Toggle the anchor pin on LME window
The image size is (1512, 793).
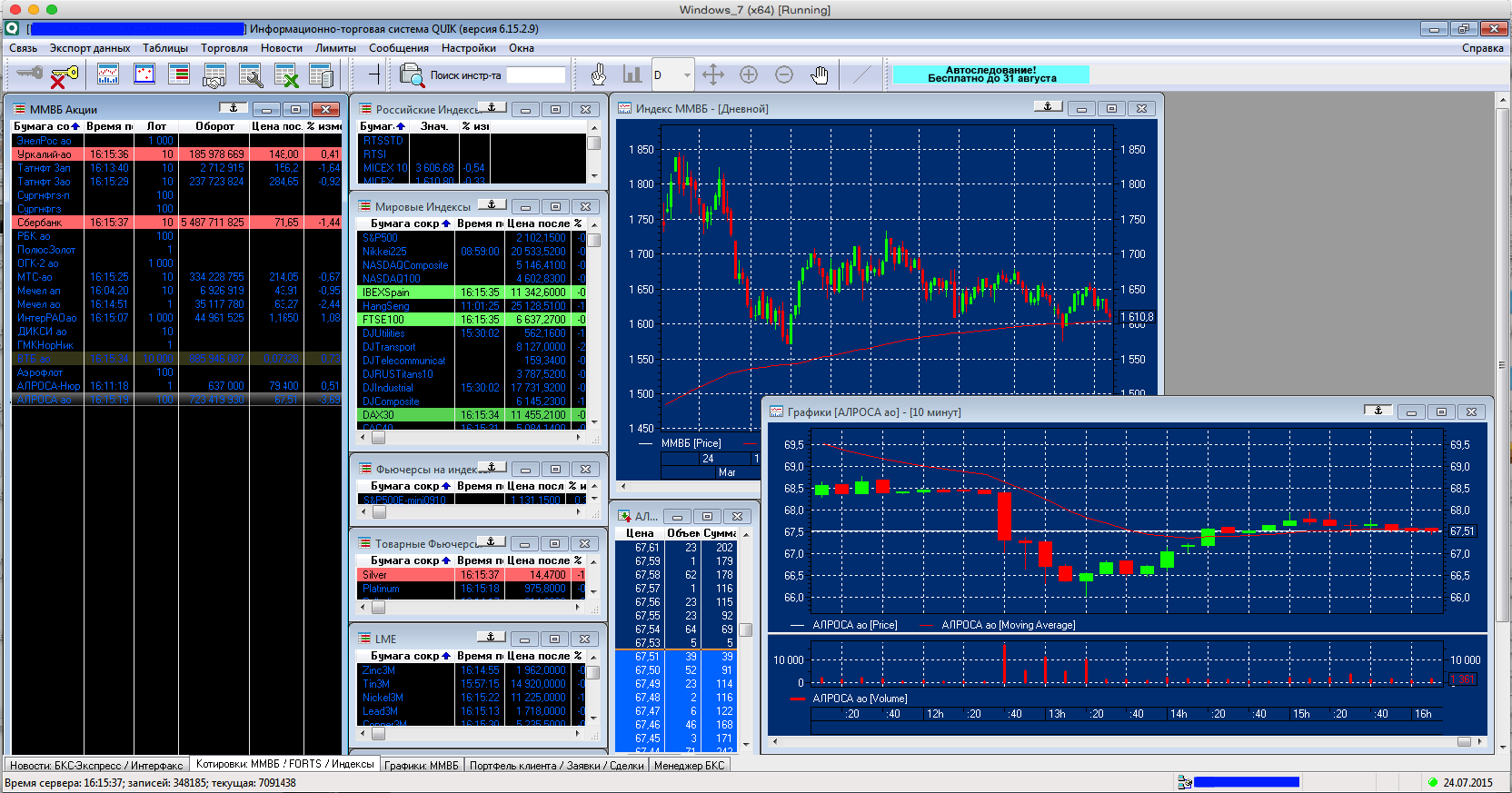click(492, 638)
